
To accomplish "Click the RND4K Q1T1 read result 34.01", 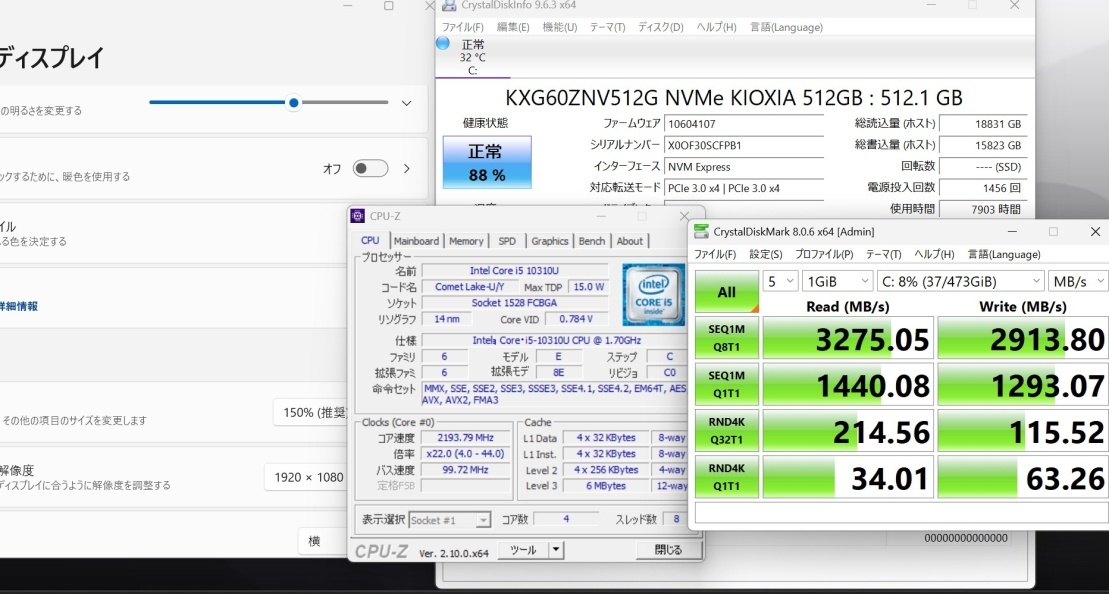I will [x=849, y=477].
